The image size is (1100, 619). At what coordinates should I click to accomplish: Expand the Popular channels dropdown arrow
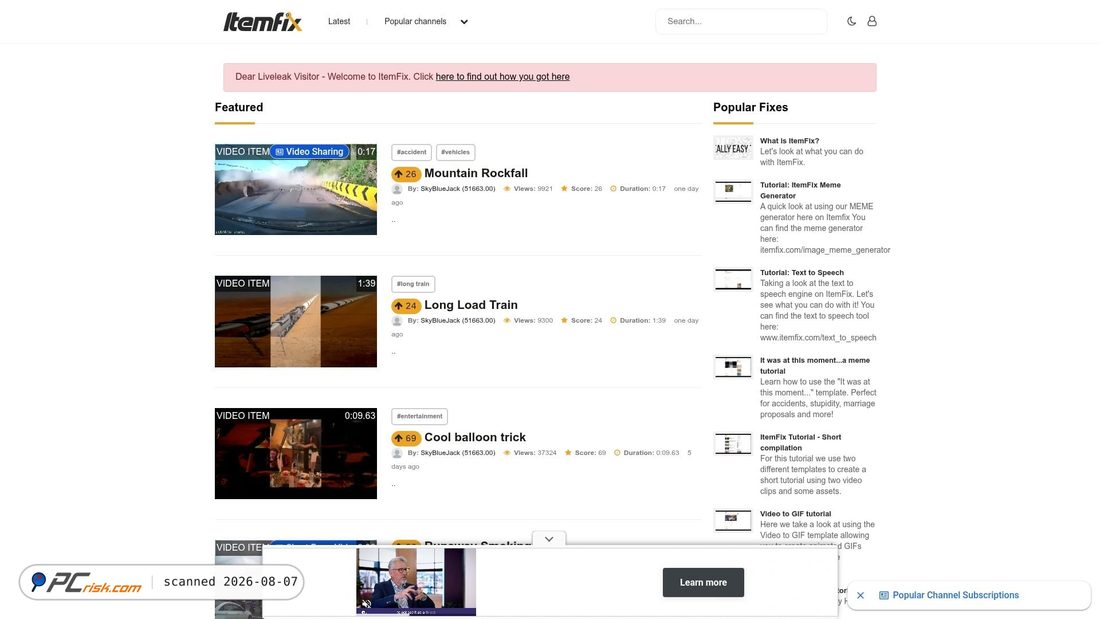[464, 22]
